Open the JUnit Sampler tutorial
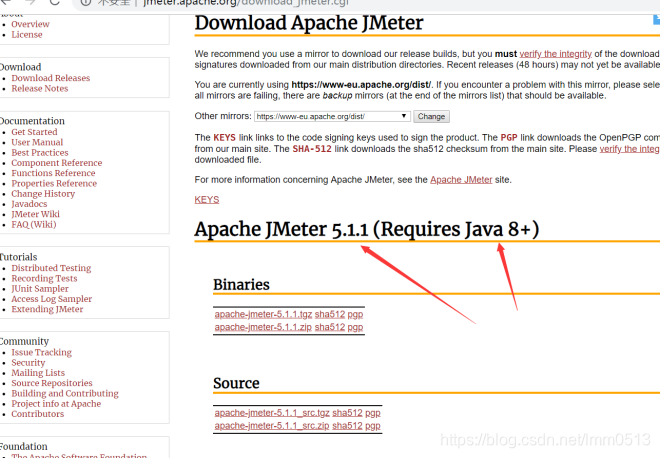This screenshot has width=660, height=458. pos(40,288)
